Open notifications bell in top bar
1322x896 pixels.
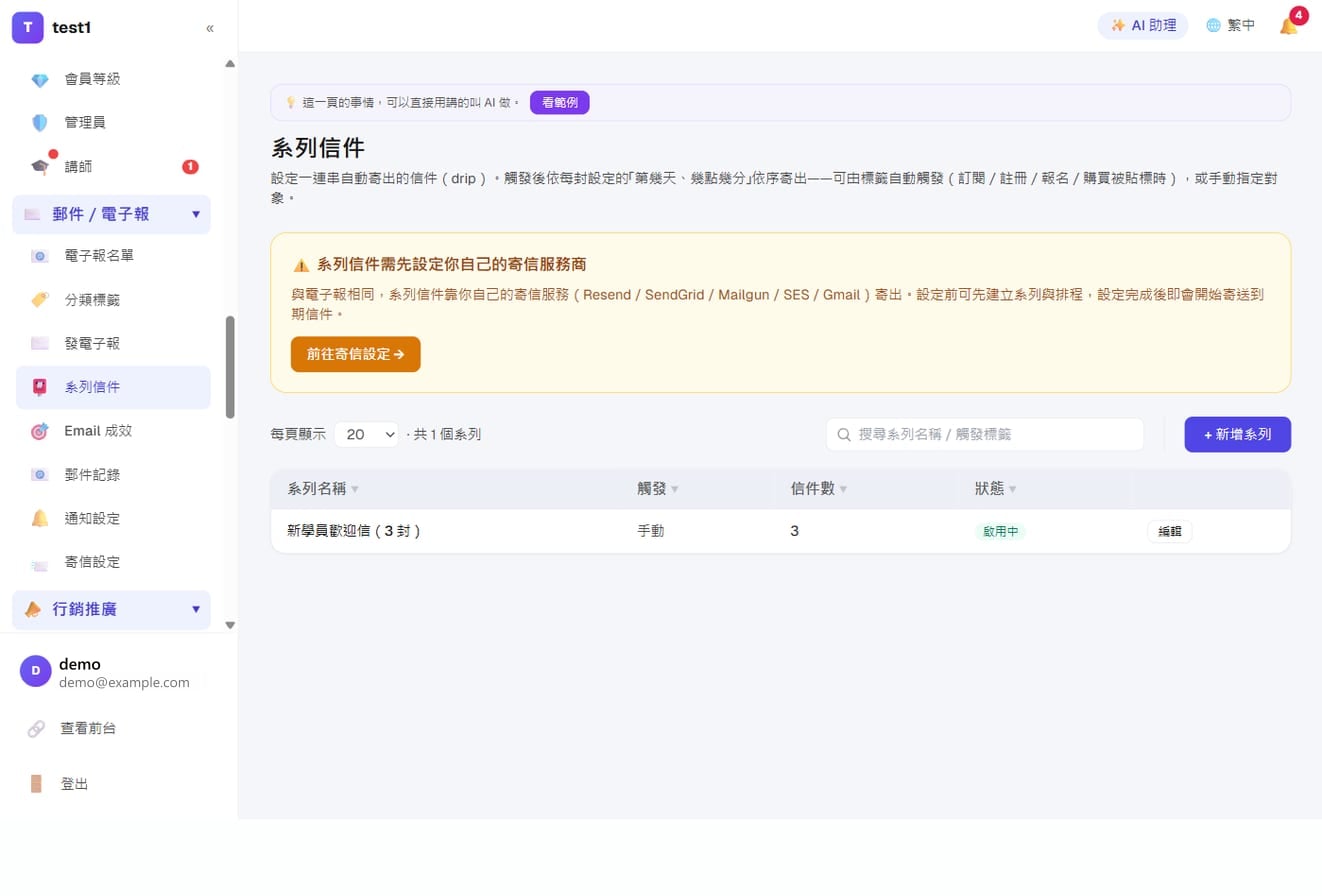coord(1289,26)
